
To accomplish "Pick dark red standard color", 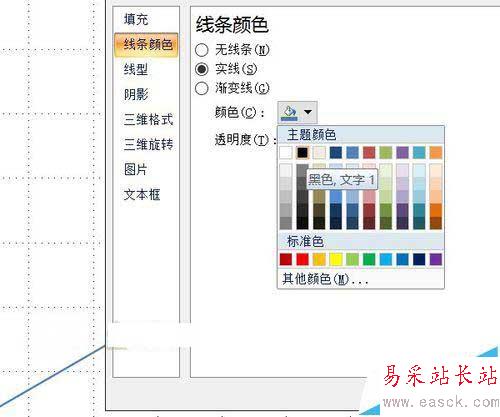I will click(286, 259).
